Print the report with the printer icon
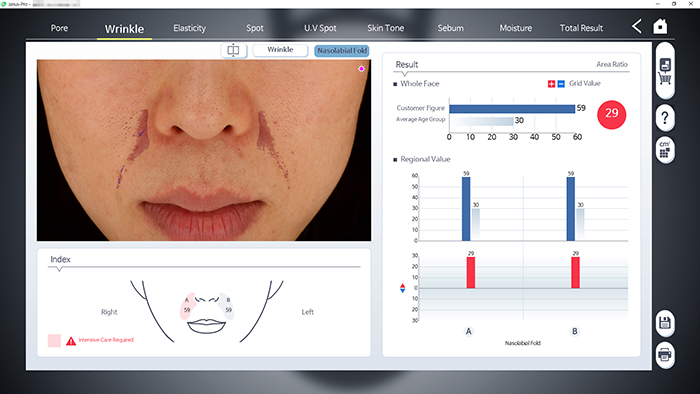Screen dimensions: 700x394 [x=665, y=355]
